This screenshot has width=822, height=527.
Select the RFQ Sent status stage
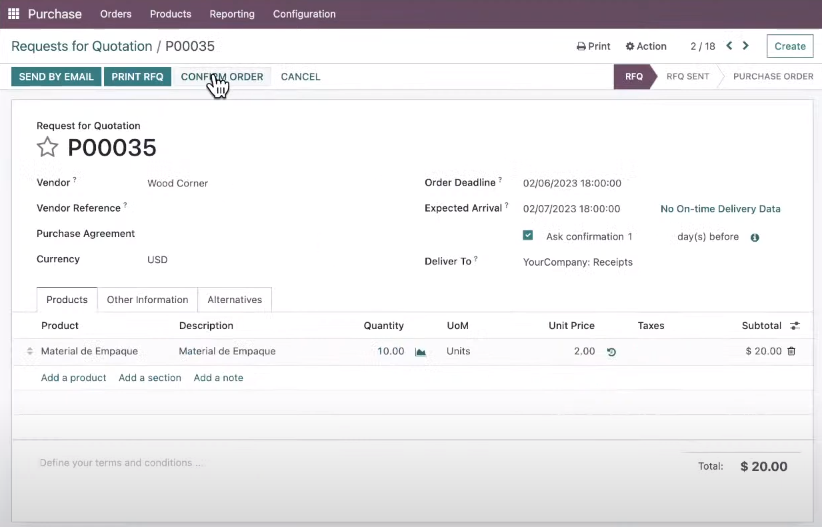[687, 77]
